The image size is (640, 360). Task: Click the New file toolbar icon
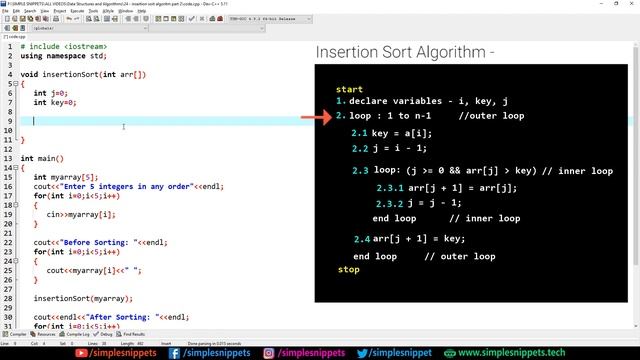coord(7,19)
